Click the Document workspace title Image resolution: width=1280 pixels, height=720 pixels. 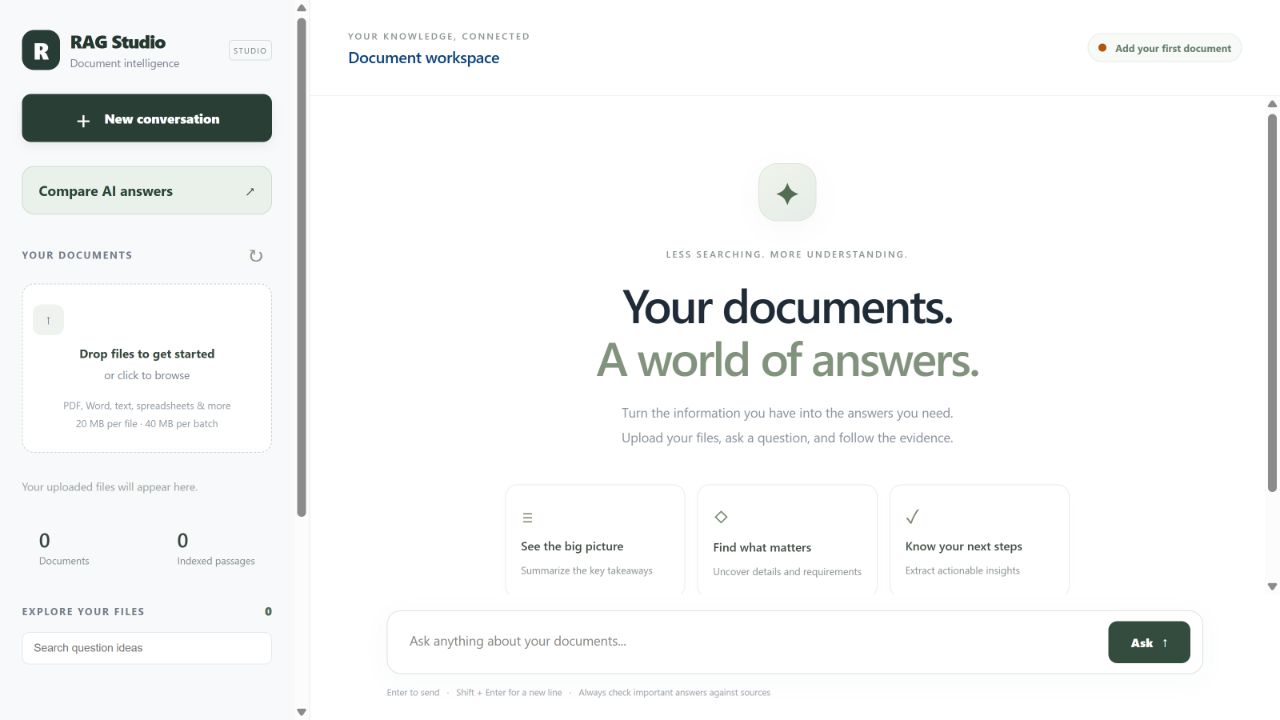[424, 58]
